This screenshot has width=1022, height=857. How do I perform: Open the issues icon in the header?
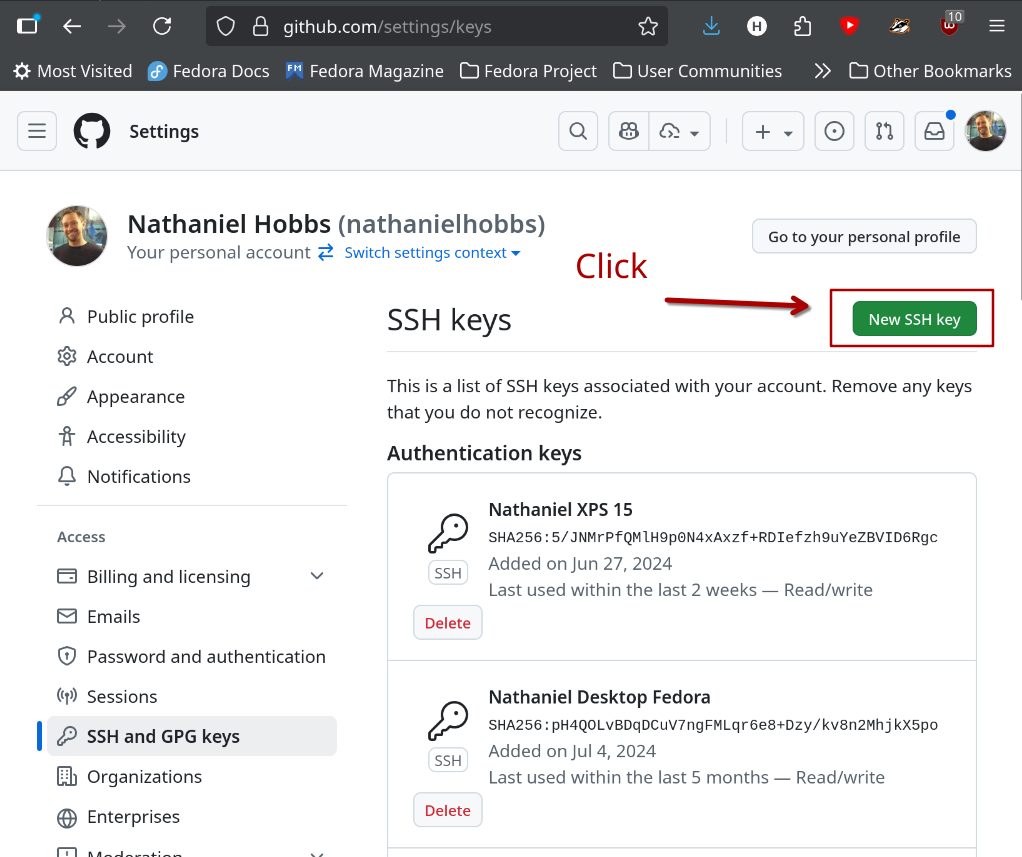[x=834, y=131]
